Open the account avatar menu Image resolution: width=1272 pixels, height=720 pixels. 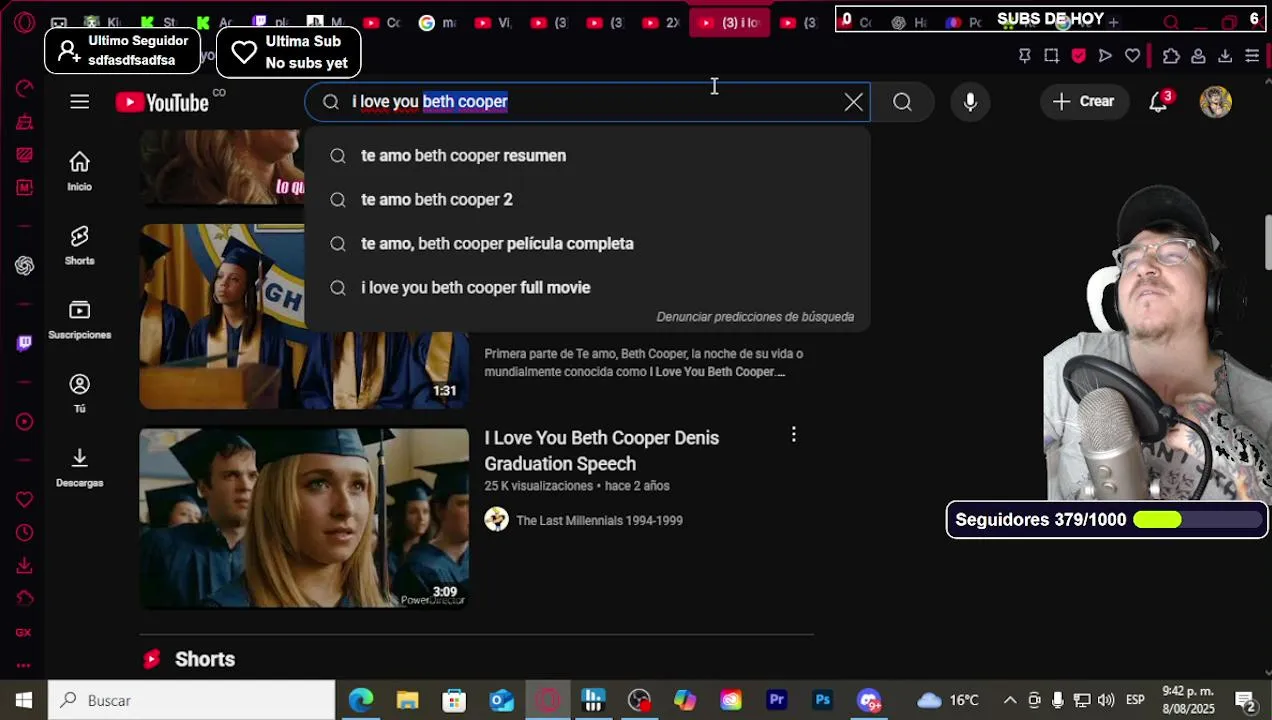coord(1216,101)
